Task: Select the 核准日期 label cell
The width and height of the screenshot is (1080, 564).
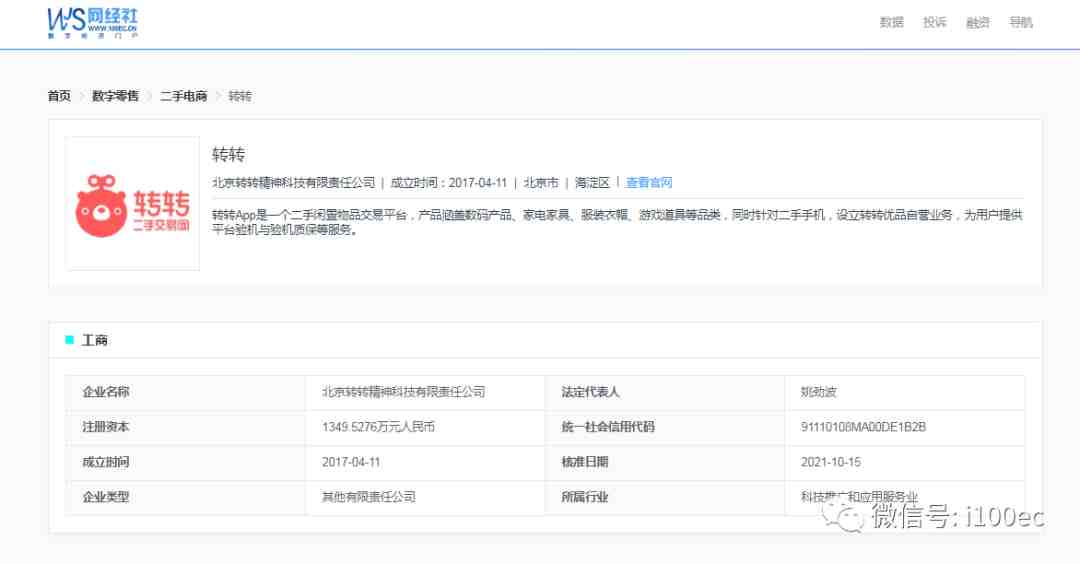Action: 665,463
